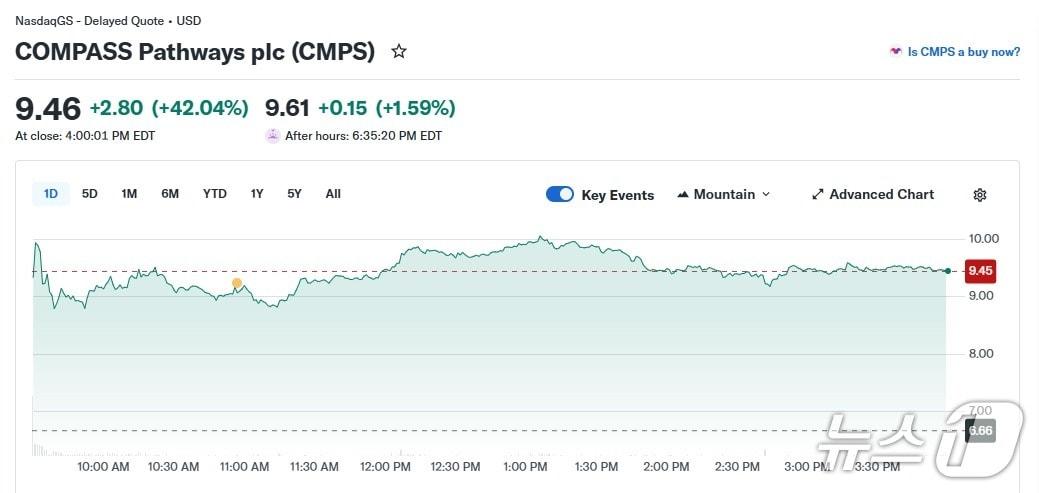Image resolution: width=1039 pixels, height=493 pixels.
Task: Show All price history range
Action: (x=333, y=194)
